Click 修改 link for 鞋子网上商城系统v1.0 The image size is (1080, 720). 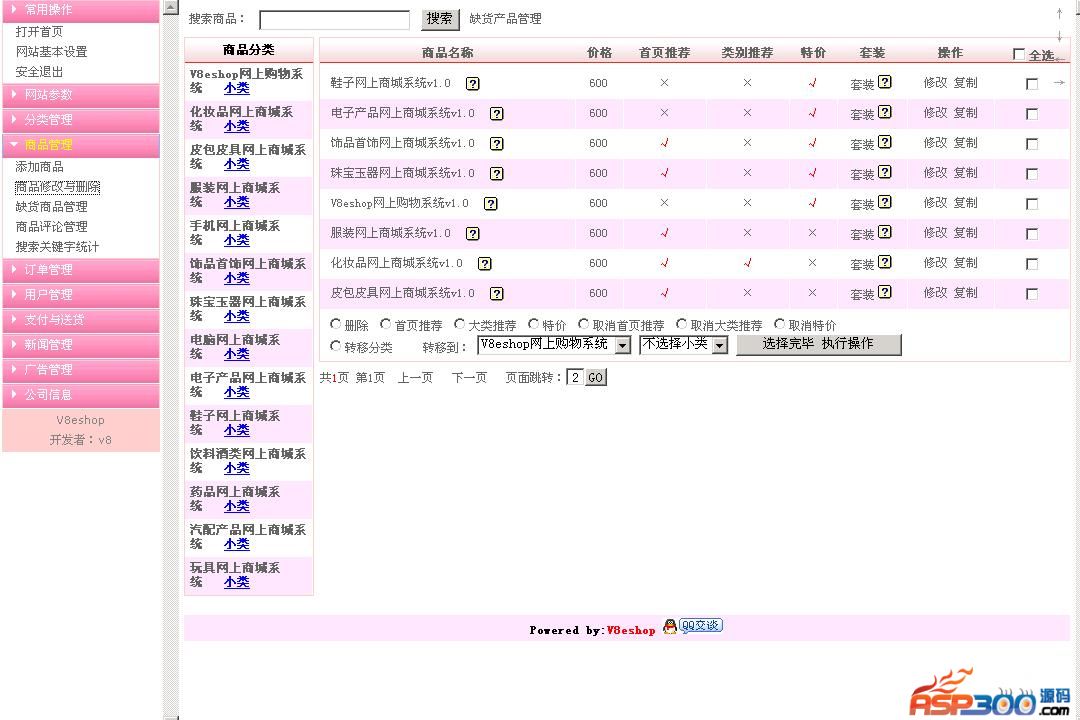coord(935,83)
